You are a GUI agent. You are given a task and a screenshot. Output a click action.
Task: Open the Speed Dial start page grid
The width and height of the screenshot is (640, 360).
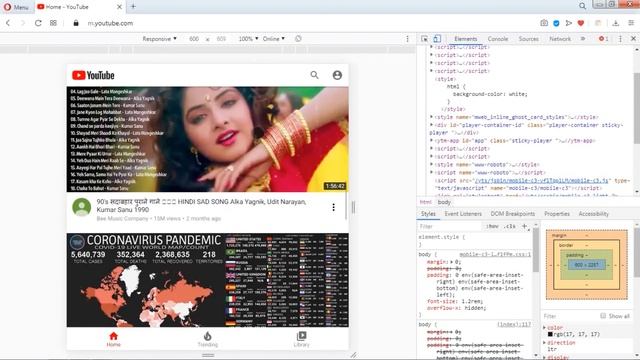[53, 23]
